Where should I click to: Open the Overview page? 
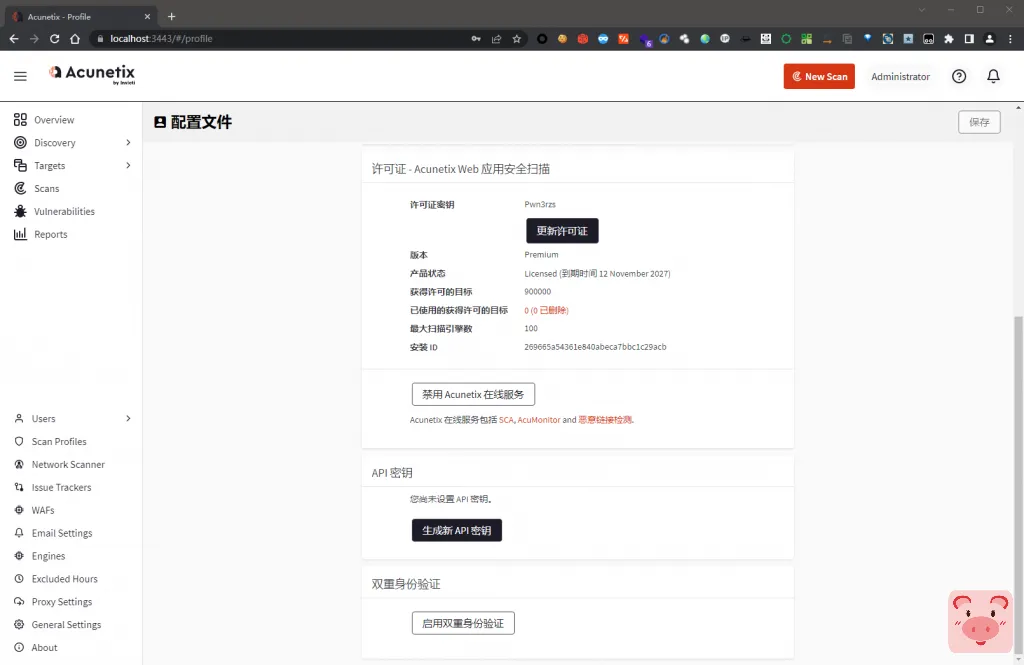click(54, 120)
